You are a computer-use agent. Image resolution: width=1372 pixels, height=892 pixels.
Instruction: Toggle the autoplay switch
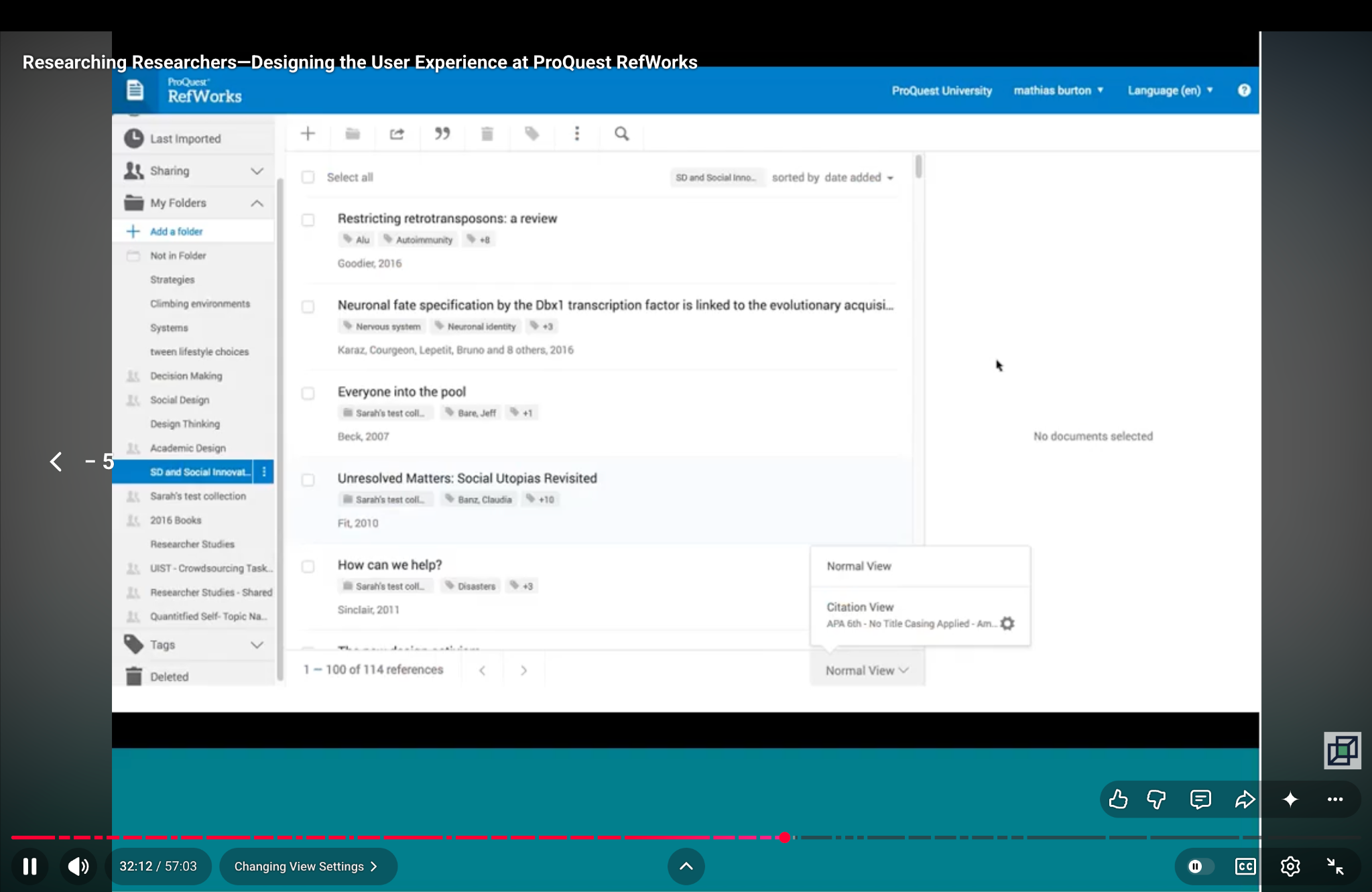[1200, 867]
